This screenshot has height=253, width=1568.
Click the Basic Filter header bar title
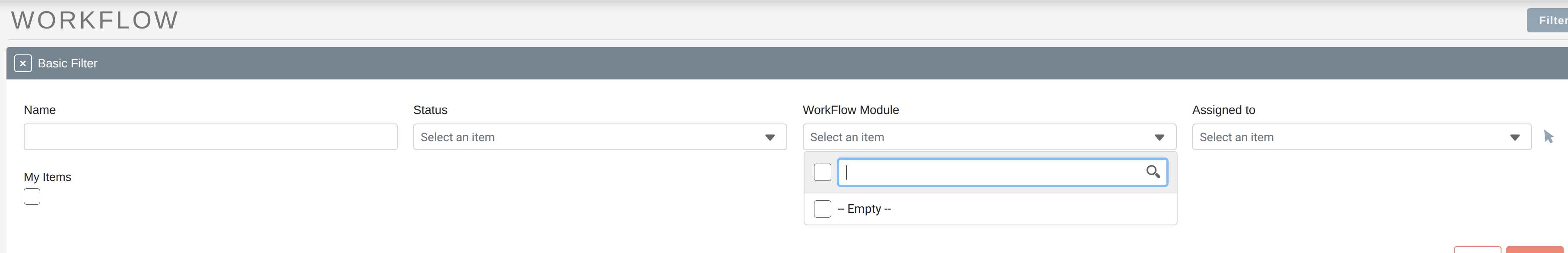click(67, 63)
